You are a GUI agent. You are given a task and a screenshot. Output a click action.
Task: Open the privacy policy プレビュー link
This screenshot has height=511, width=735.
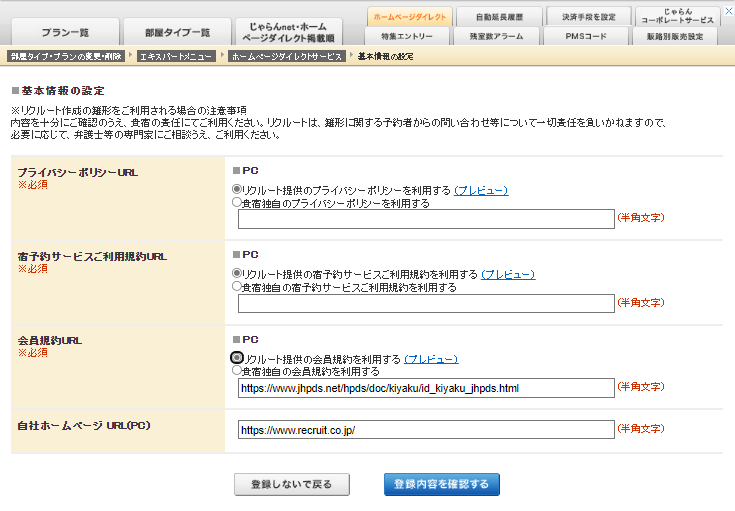[x=481, y=190]
